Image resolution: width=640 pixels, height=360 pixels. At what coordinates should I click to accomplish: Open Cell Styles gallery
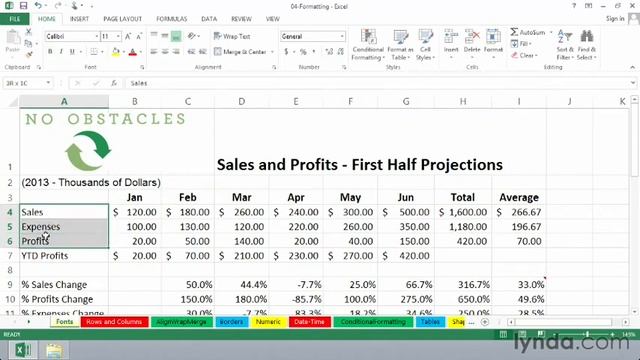pos(425,44)
